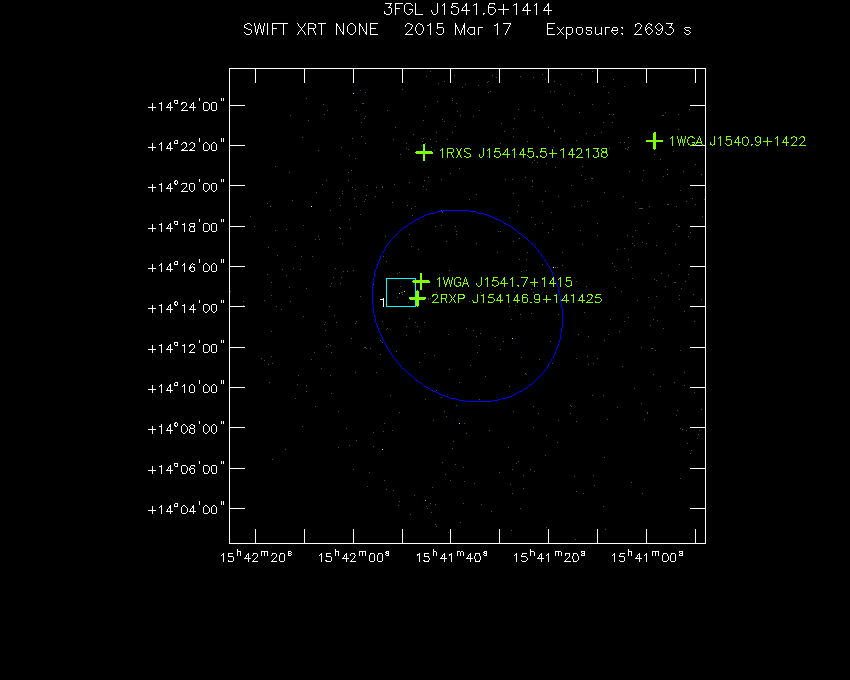Click the +14°12'00" declination label
The image size is (850, 680).
tap(186, 348)
